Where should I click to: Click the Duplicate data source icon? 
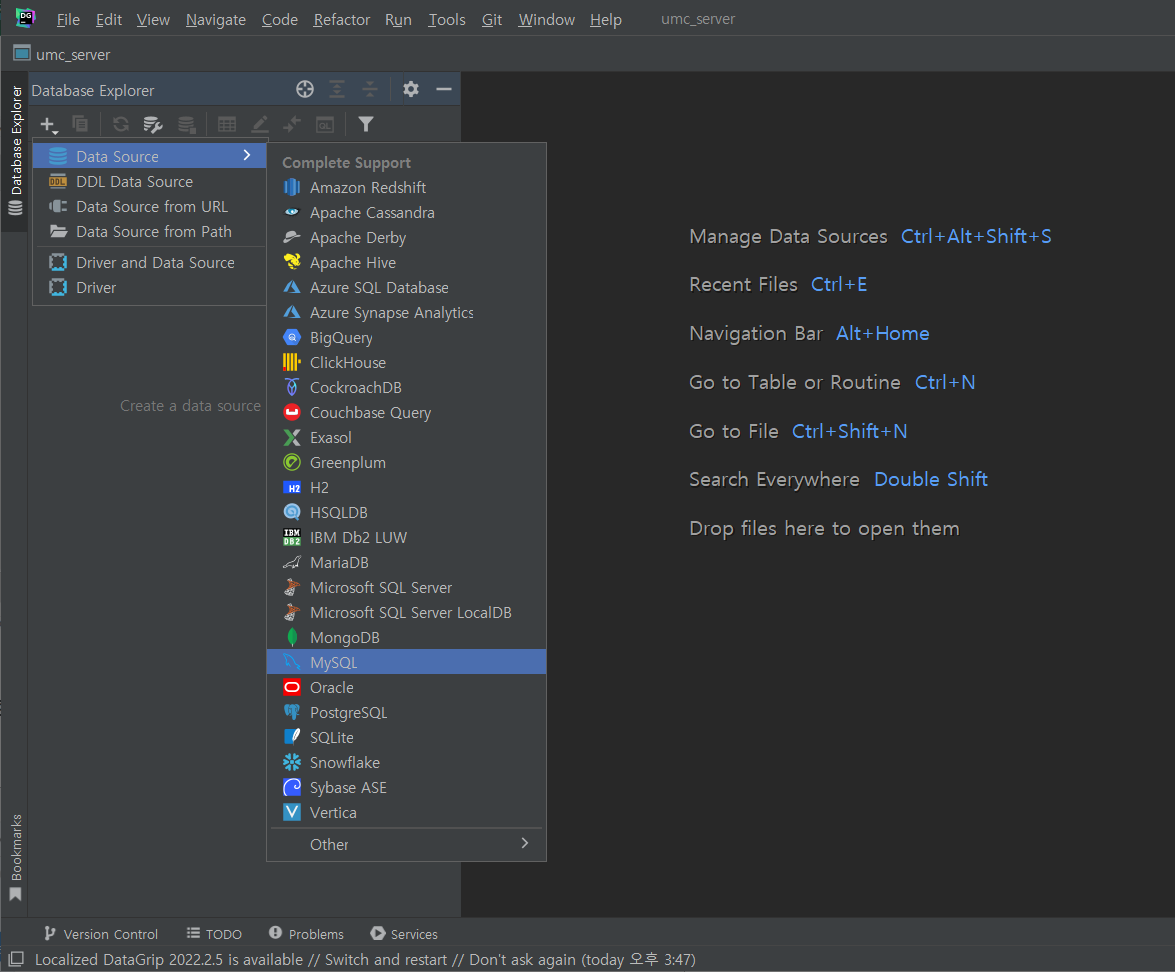tap(80, 124)
